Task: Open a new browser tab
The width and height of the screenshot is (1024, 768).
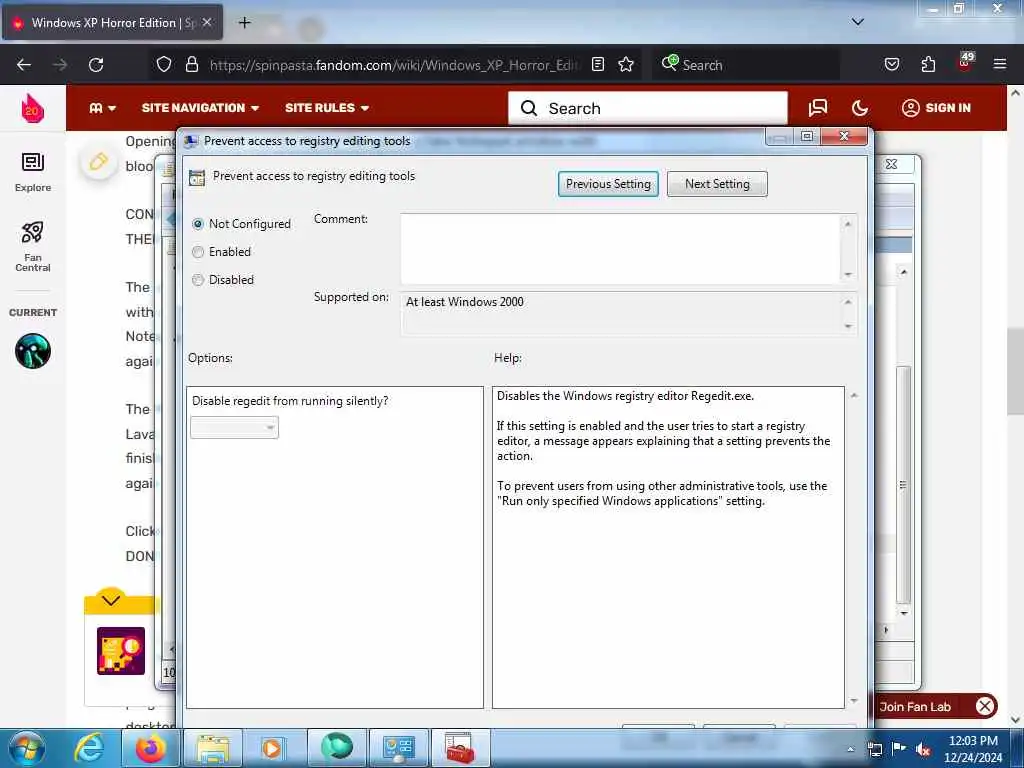Action: [244, 23]
